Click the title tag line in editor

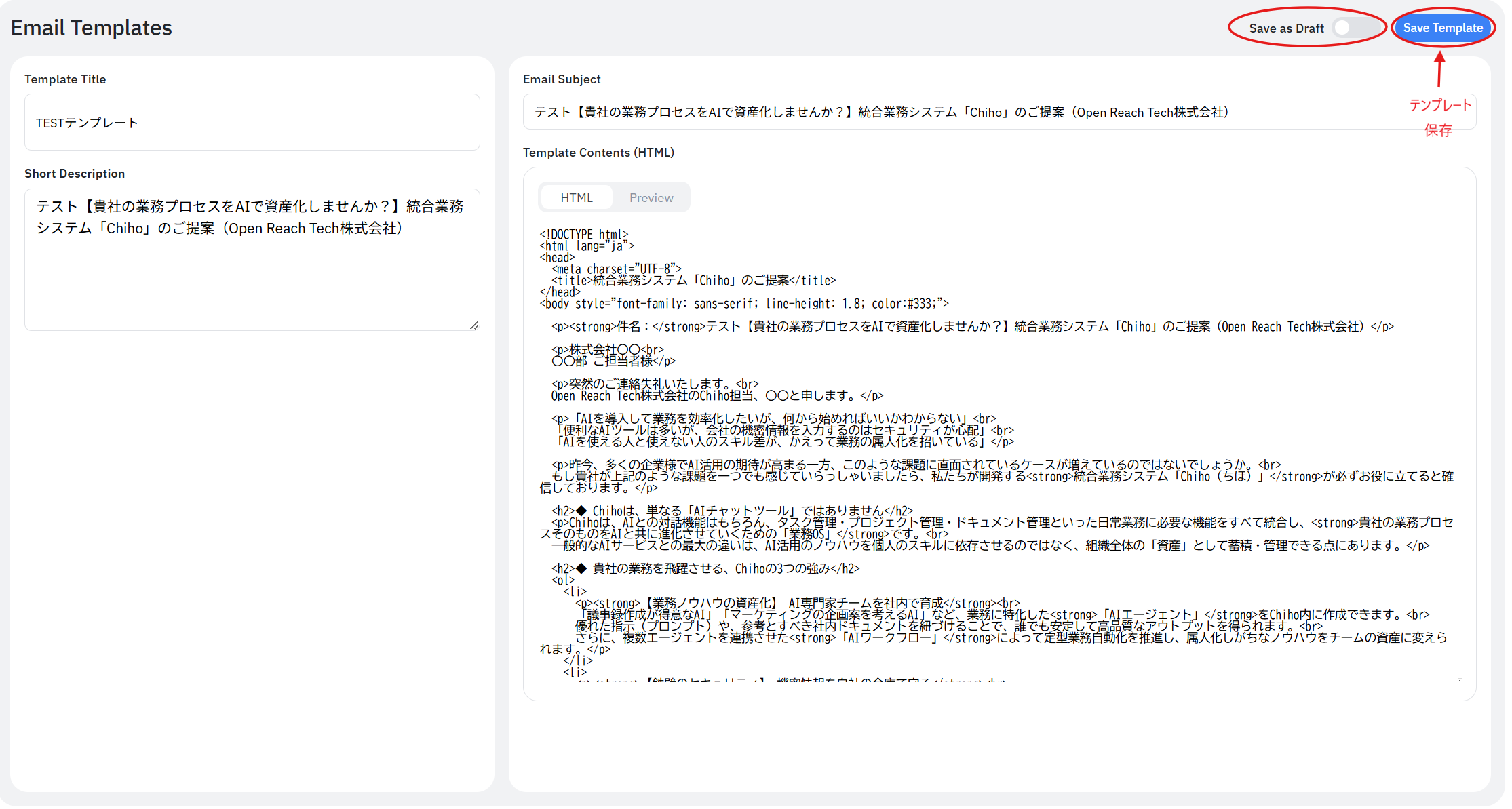tap(693, 281)
